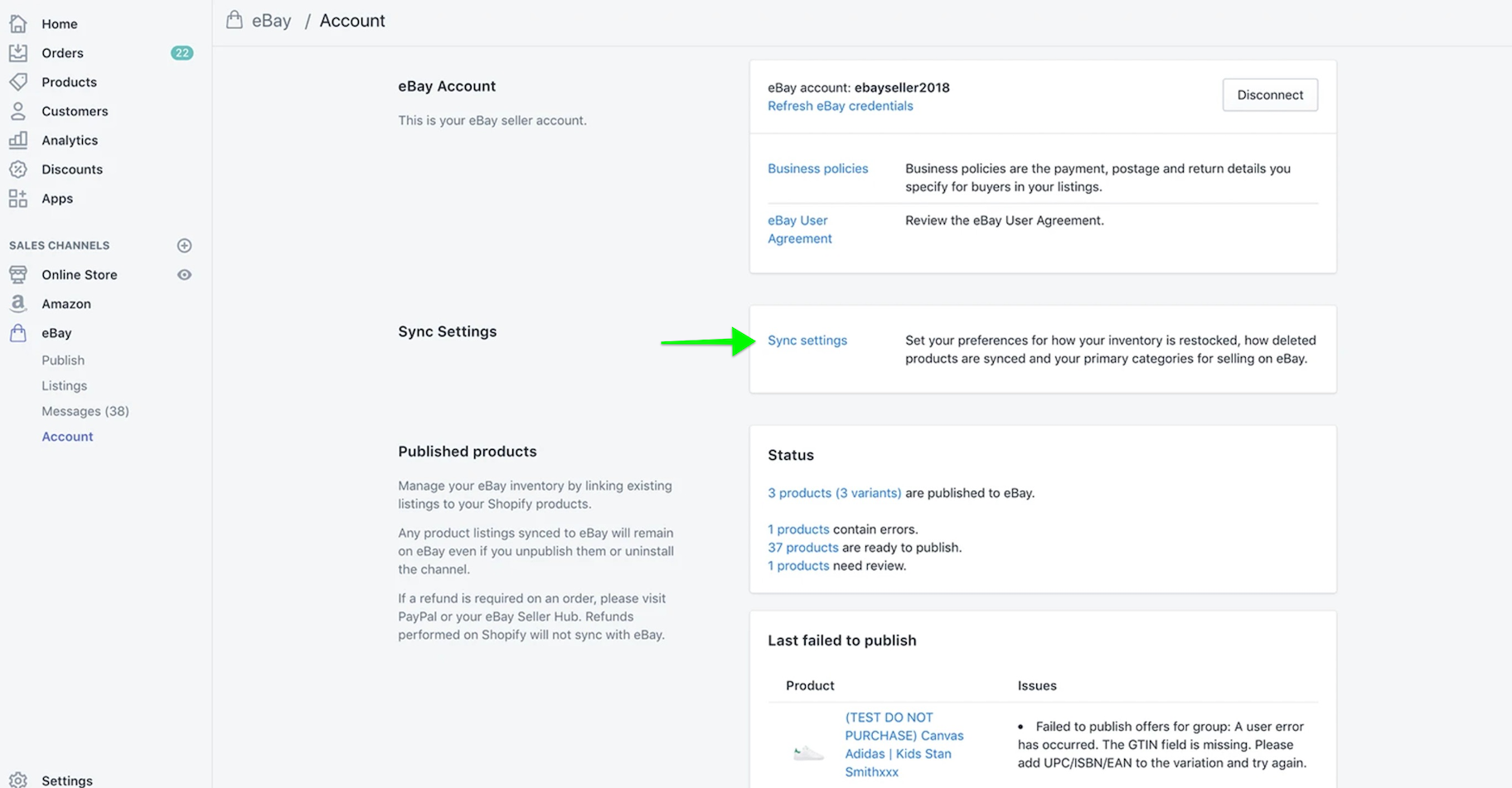
Task: Click the 37 products ready to publish link
Action: click(802, 547)
